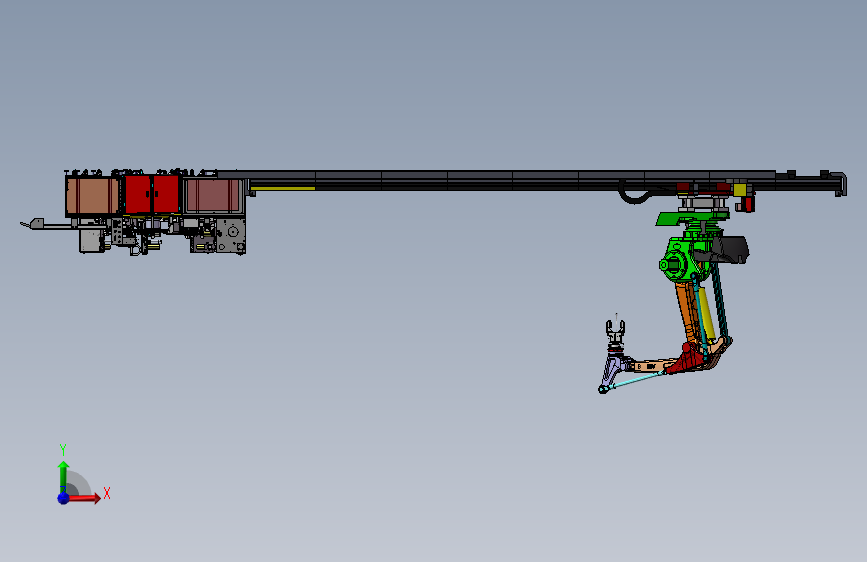Click the green Y axis arrow of the triad
This screenshot has height=562, width=867.
tap(63, 476)
